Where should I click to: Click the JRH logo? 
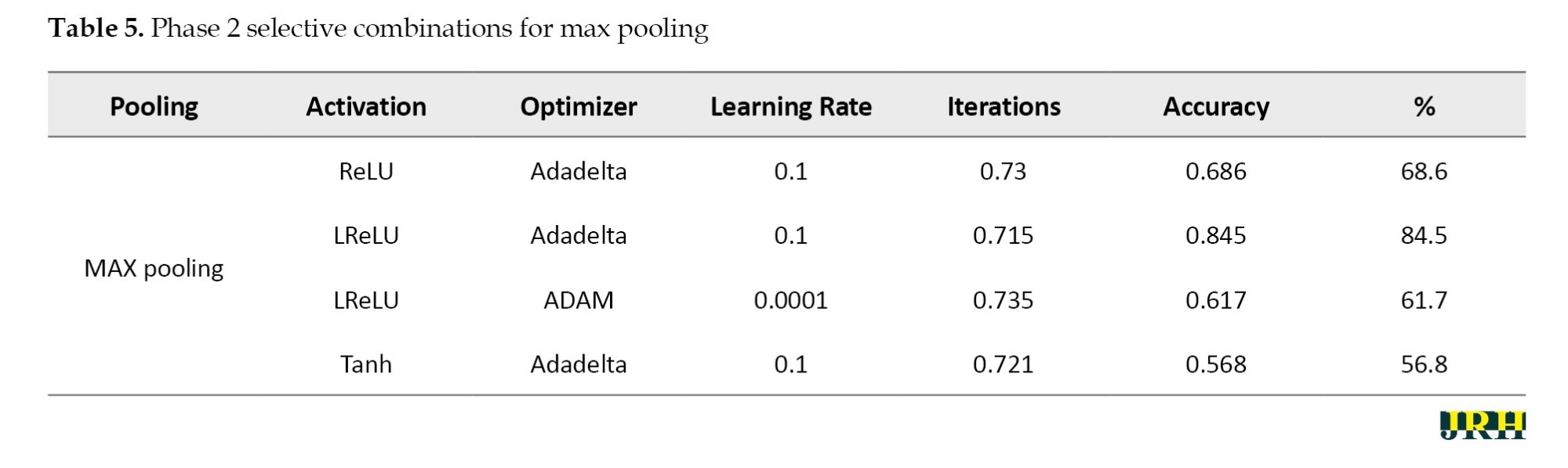coord(1482,425)
